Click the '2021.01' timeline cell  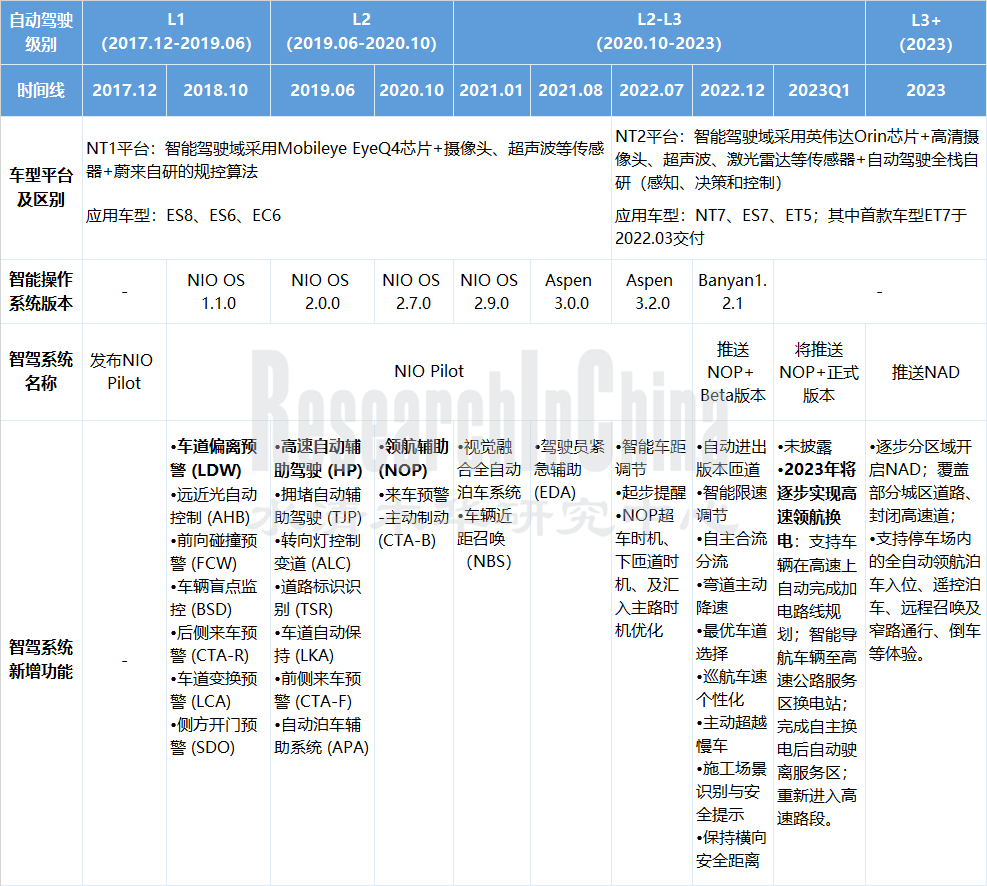[x=492, y=90]
